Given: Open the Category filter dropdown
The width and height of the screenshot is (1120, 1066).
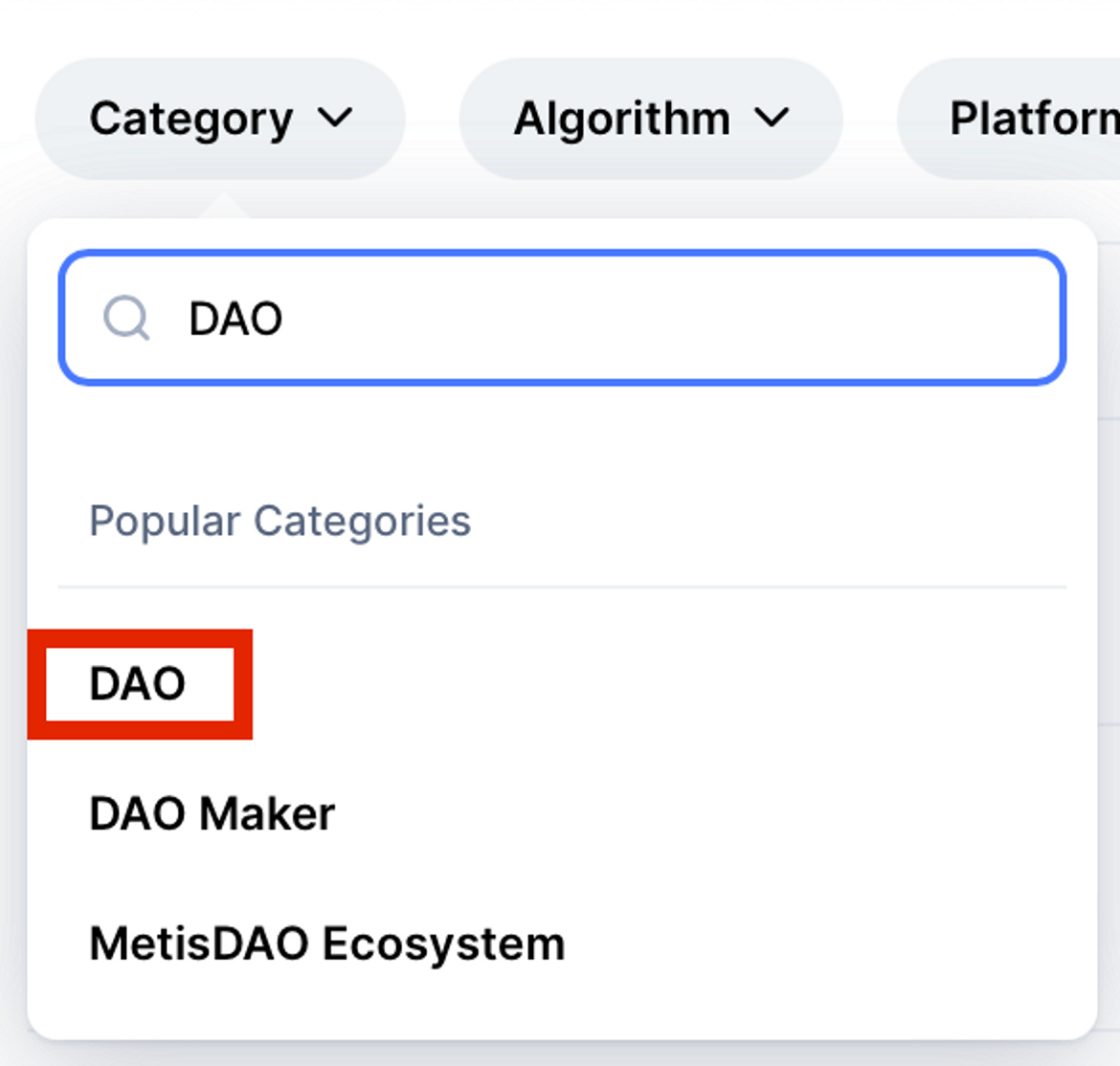Looking at the screenshot, I should pyautogui.click(x=220, y=119).
